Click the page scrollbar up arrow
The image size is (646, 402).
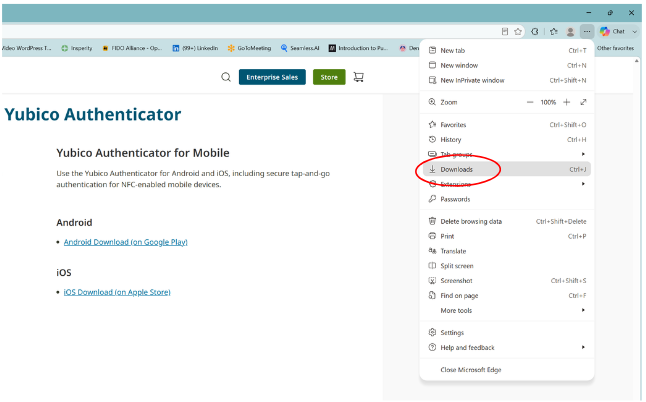point(637,61)
